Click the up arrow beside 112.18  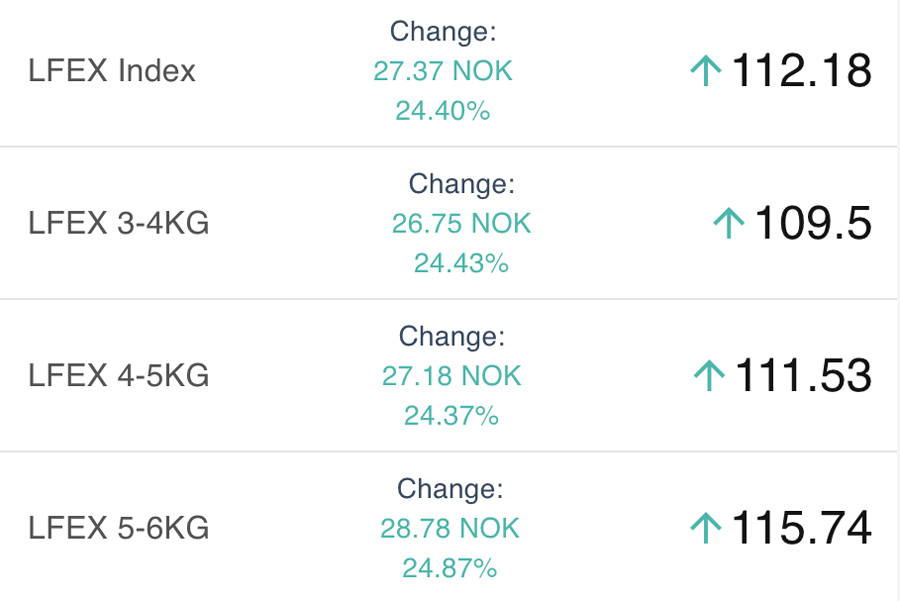(x=706, y=71)
